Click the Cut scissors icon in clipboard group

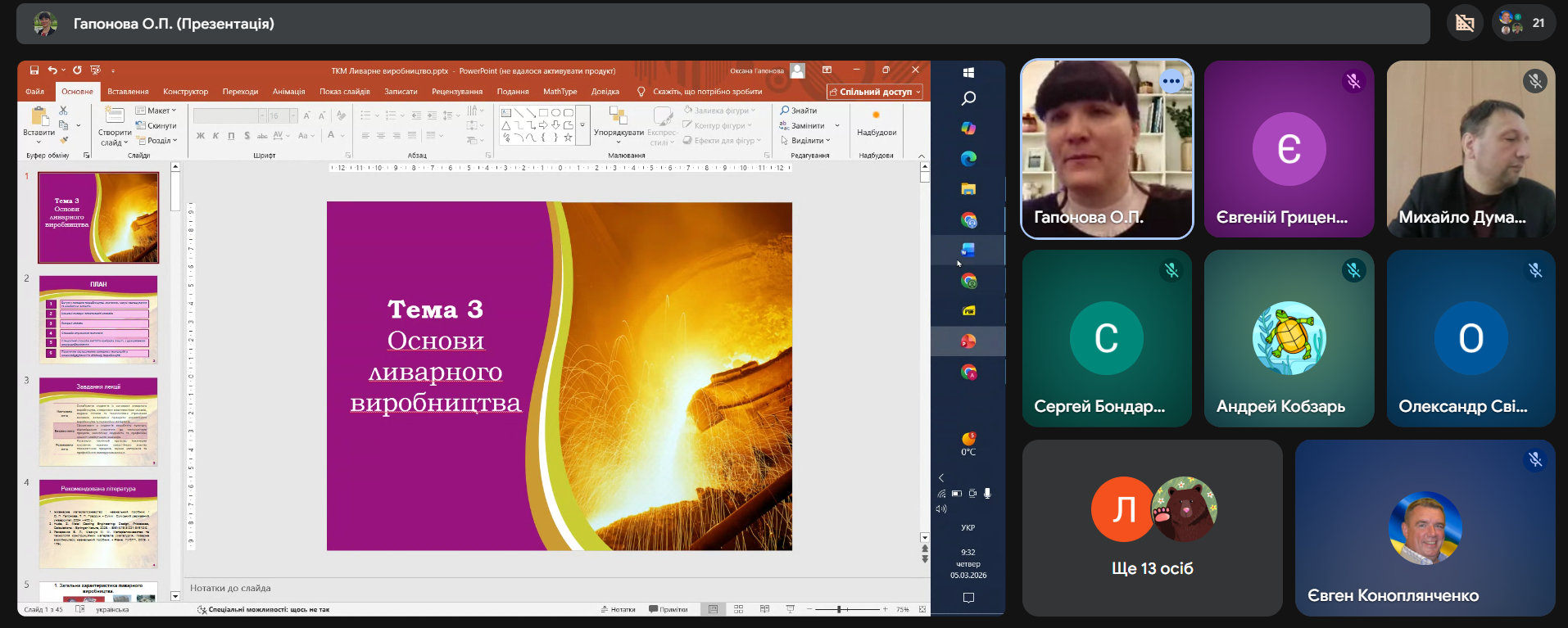63,111
